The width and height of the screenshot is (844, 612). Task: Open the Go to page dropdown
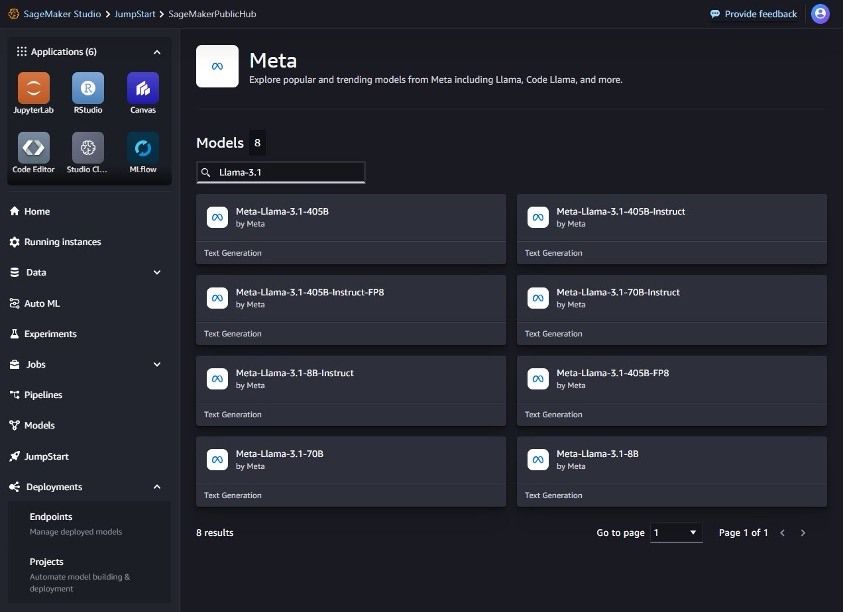pyautogui.click(x=676, y=532)
